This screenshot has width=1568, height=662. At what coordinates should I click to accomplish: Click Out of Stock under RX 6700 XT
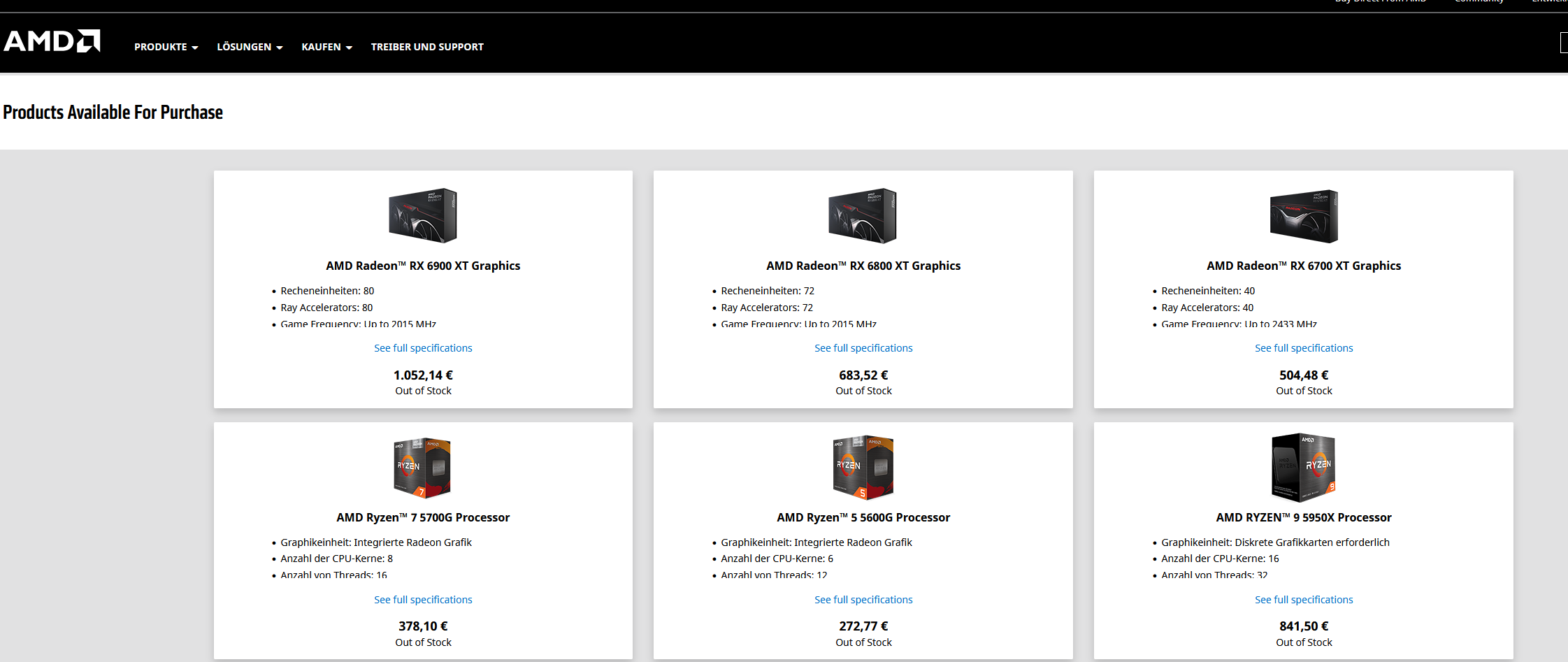tap(1304, 391)
